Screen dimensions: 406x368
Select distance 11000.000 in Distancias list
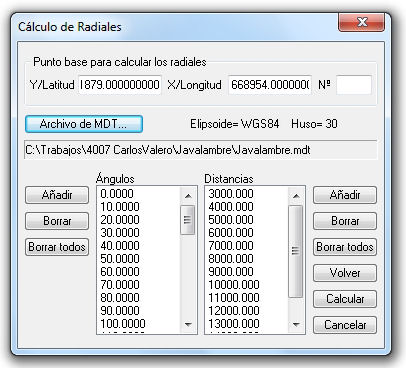(x=247, y=298)
